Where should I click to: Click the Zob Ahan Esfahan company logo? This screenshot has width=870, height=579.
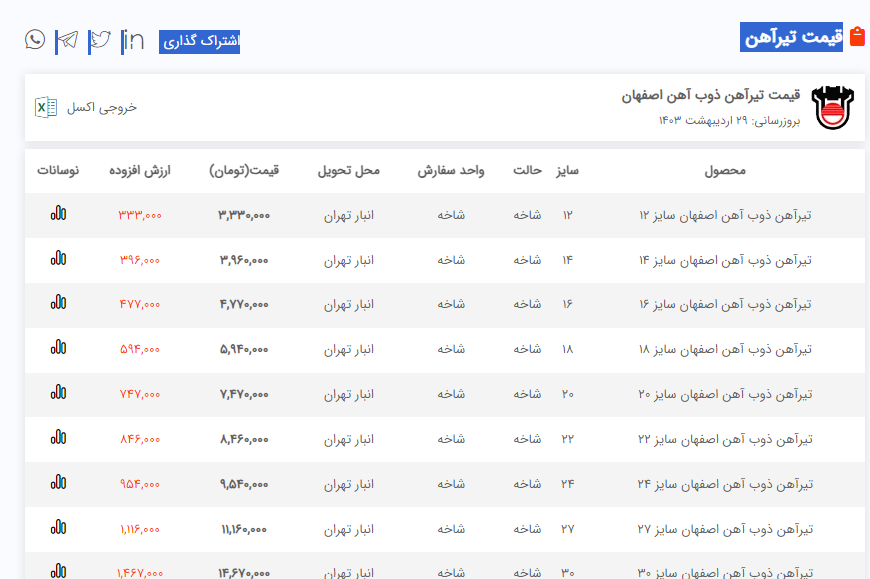click(x=832, y=108)
